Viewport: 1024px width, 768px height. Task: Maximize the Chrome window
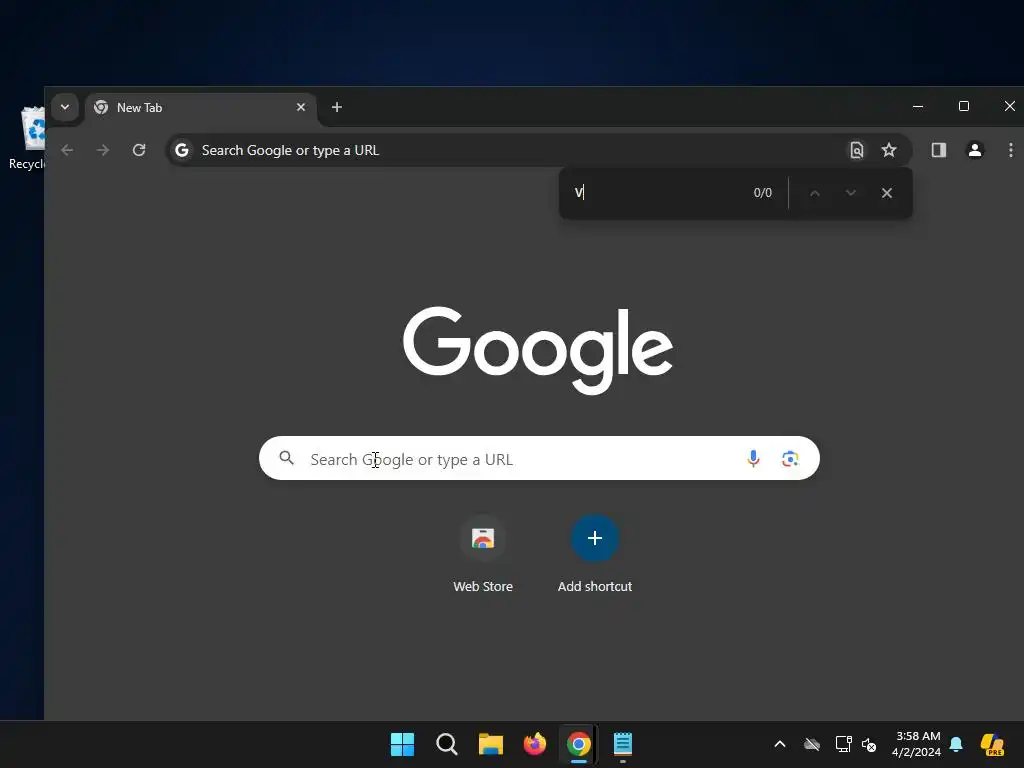964,106
